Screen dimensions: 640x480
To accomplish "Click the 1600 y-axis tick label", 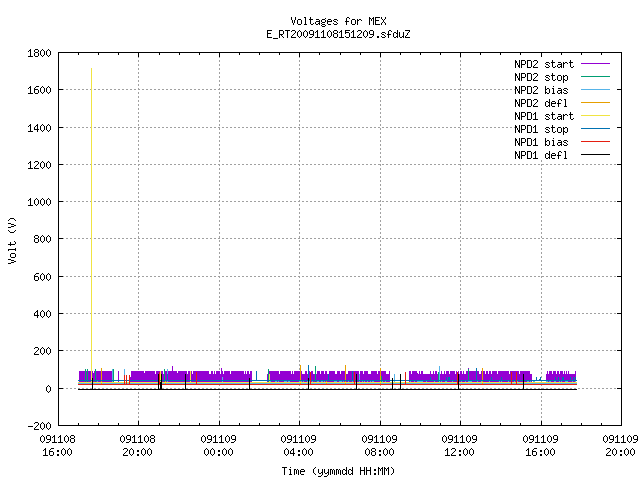I will pos(39,90).
